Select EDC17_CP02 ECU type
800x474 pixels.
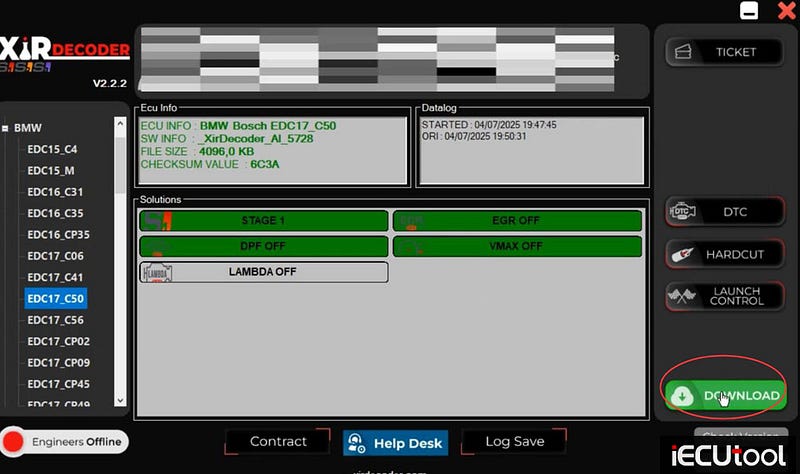[x=58, y=341]
